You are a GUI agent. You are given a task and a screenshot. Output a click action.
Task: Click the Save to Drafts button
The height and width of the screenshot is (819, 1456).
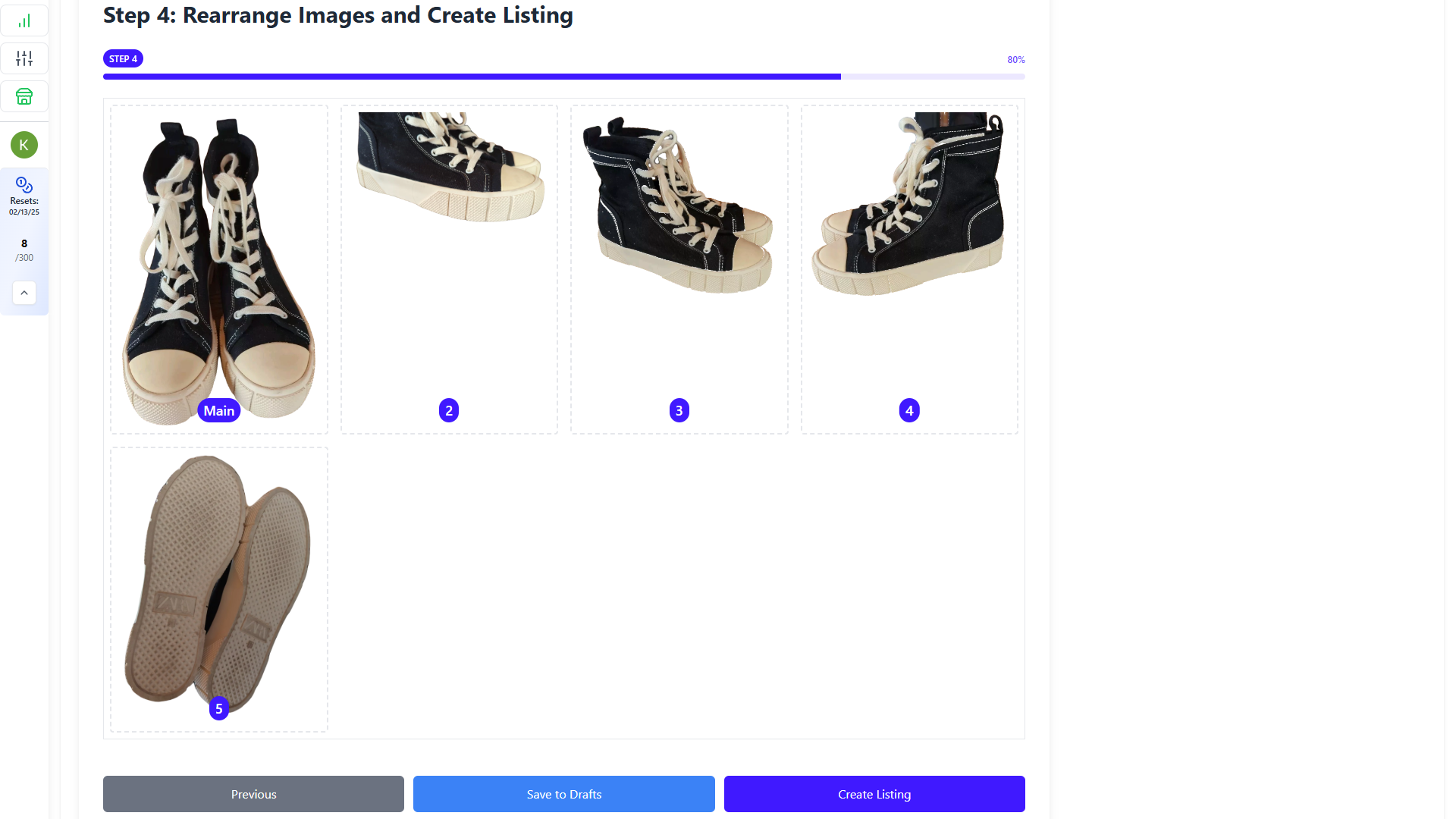[x=564, y=794]
